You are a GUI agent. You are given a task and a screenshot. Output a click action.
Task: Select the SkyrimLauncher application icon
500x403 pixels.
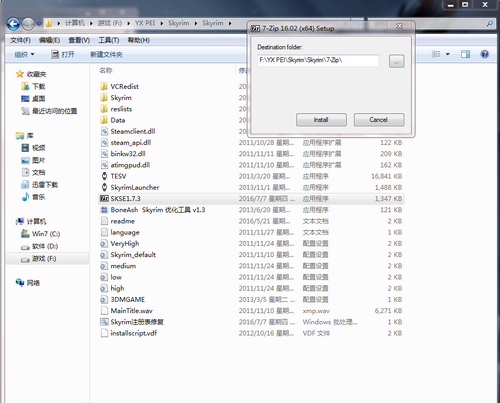pyautogui.click(x=104, y=187)
